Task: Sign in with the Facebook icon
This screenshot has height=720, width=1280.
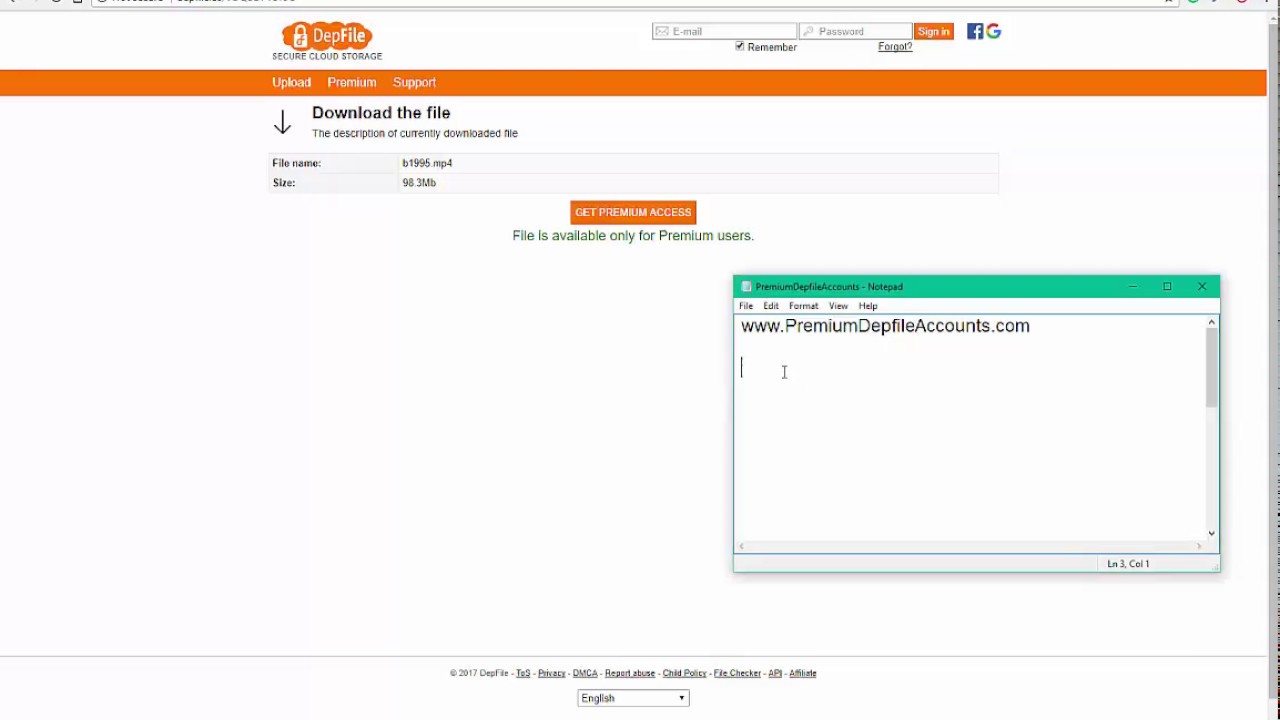Action: pos(975,32)
